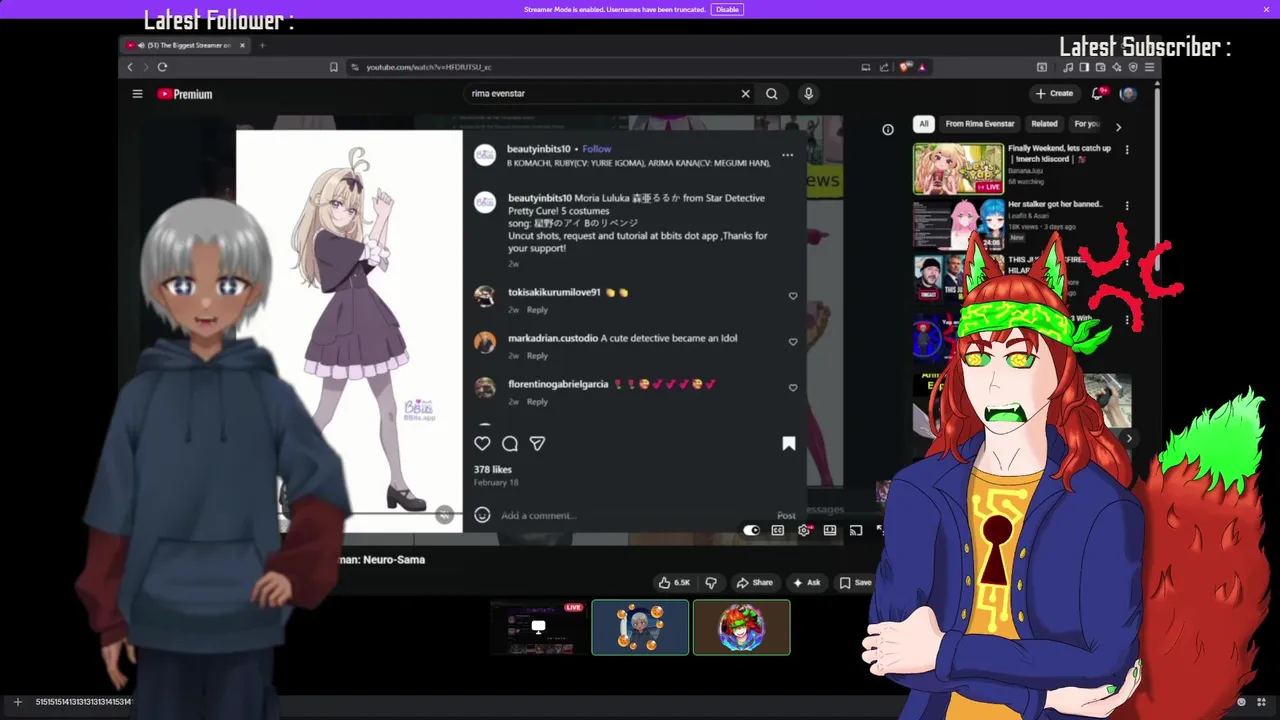Open the Brave browser menu
Viewport: 1280px width, 720px height.
[x=1149, y=67]
